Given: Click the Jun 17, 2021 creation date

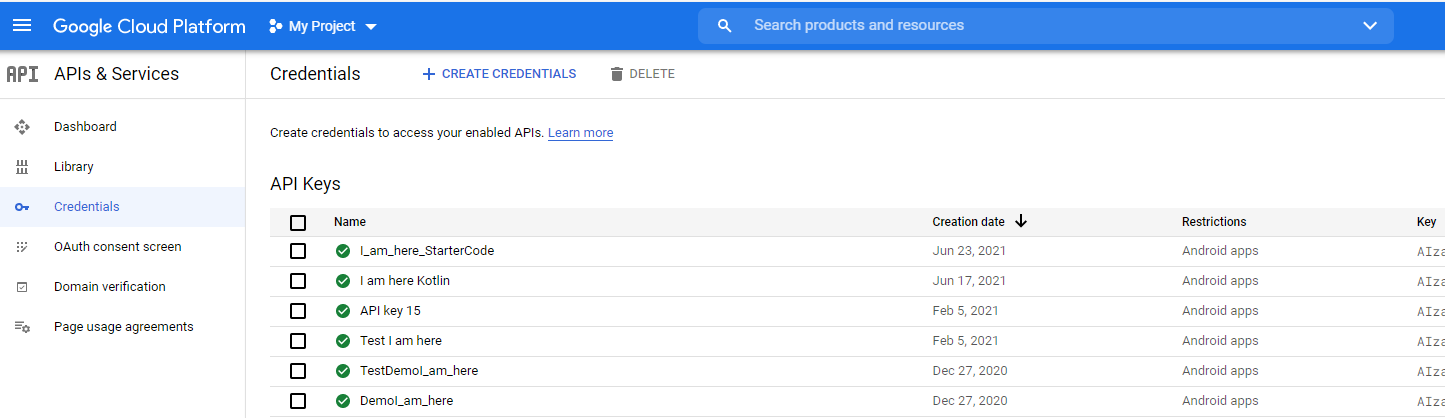Looking at the screenshot, I should tap(969, 281).
